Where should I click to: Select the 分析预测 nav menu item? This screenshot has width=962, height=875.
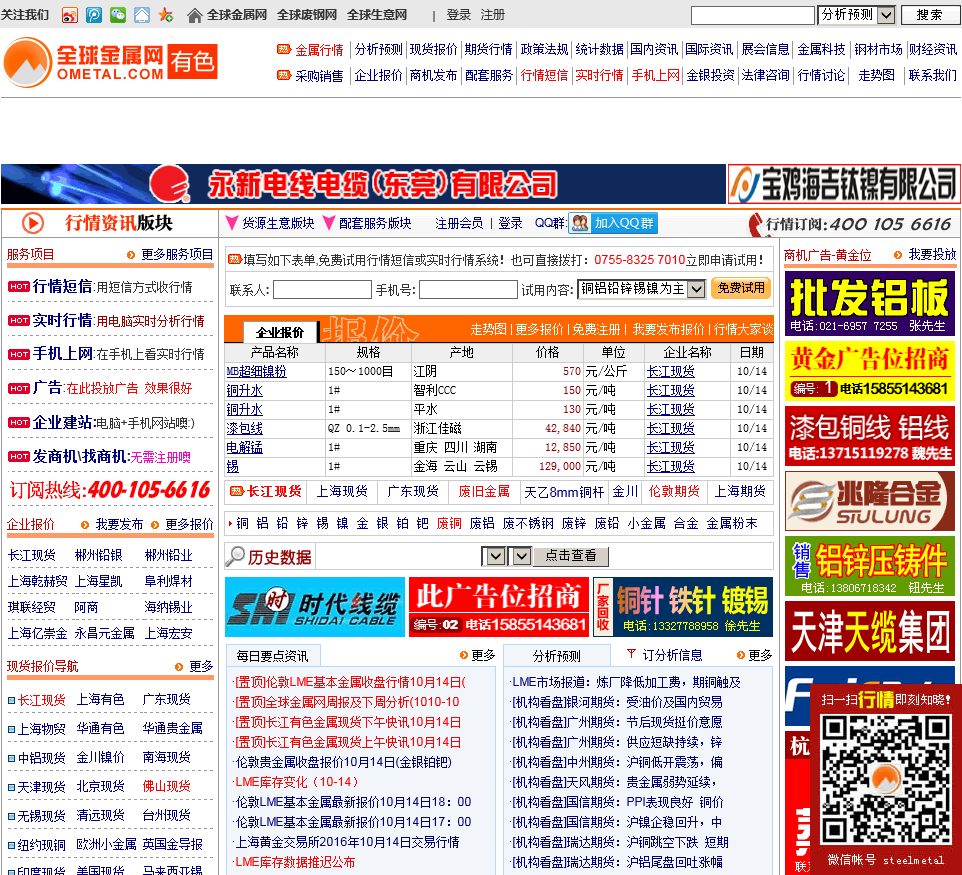click(379, 49)
